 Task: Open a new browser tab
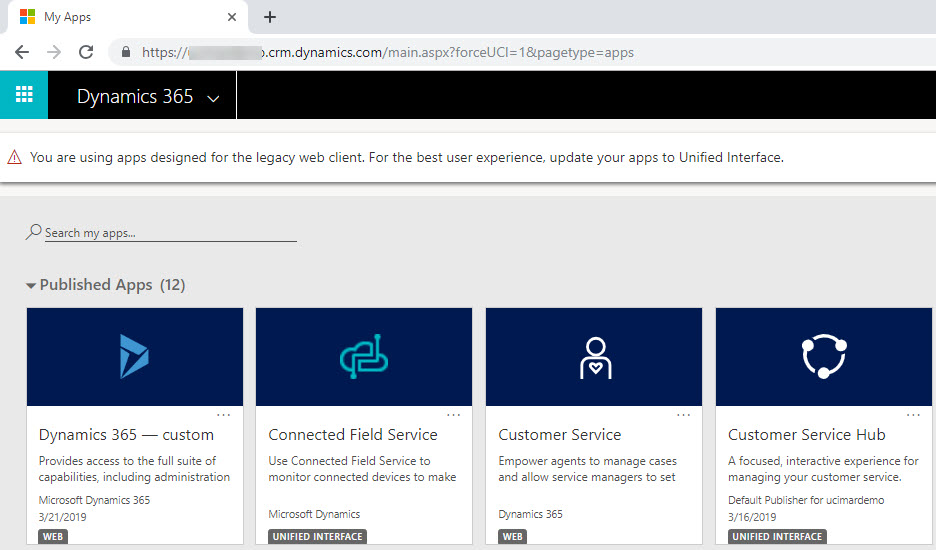click(x=270, y=17)
